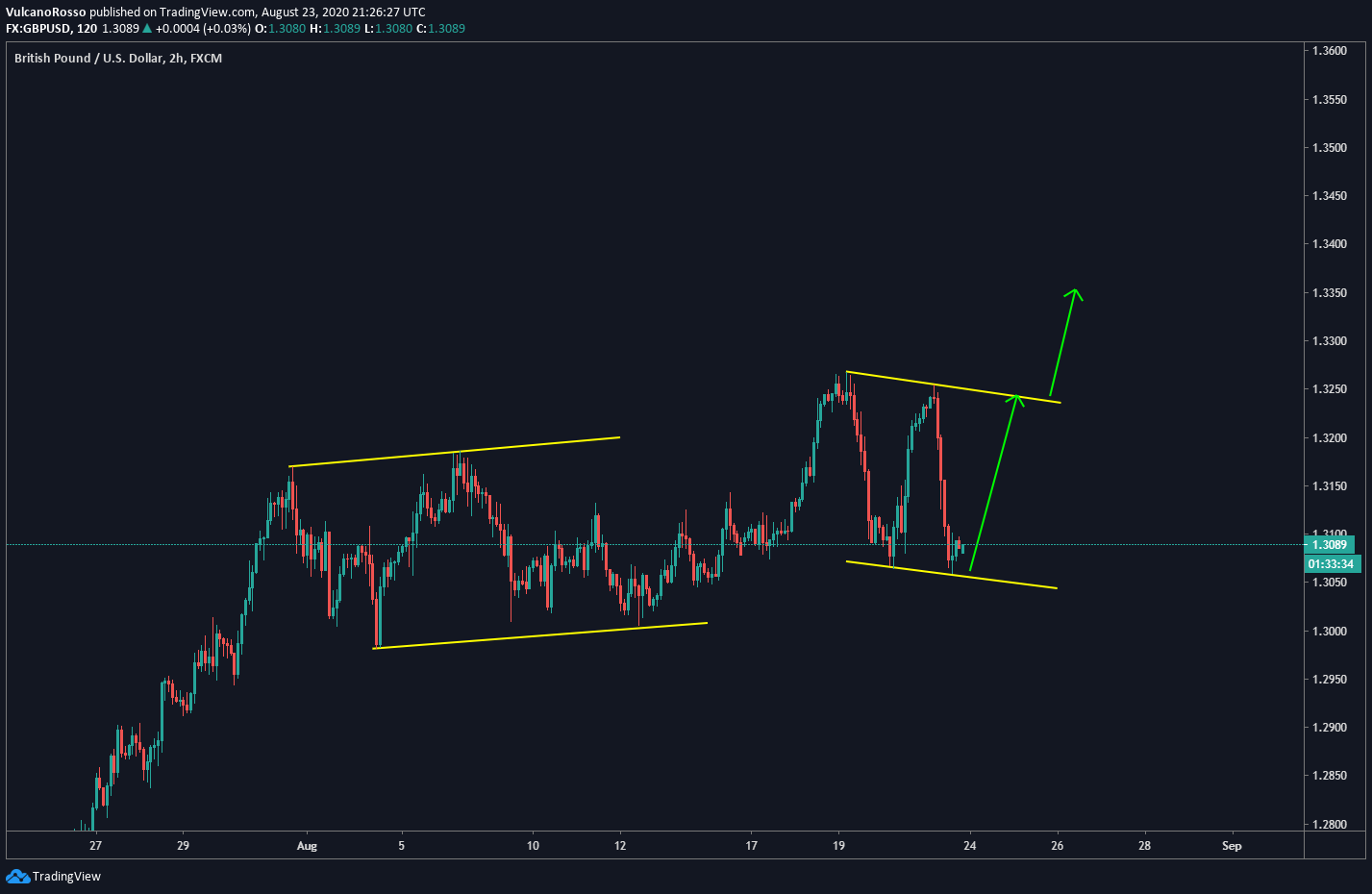This screenshot has height=894, width=1372.
Task: Click the 1.2850 price axis label
Action: 1330,776
